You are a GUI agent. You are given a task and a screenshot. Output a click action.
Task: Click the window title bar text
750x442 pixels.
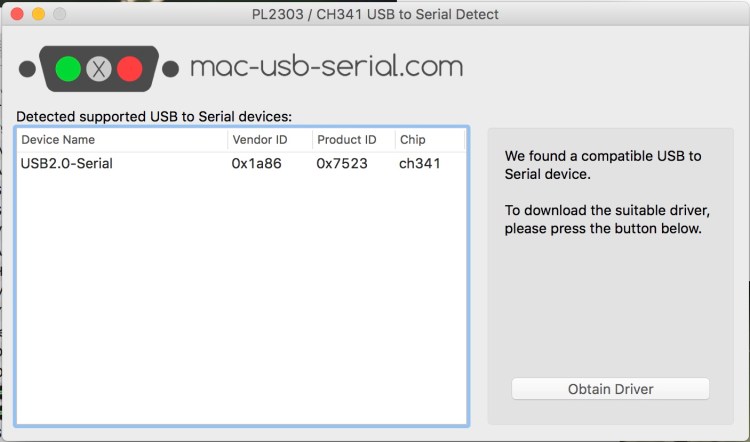click(x=375, y=15)
